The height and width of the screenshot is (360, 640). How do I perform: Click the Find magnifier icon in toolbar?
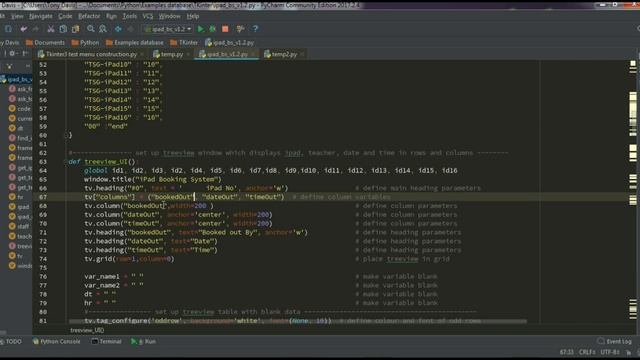[91, 29]
